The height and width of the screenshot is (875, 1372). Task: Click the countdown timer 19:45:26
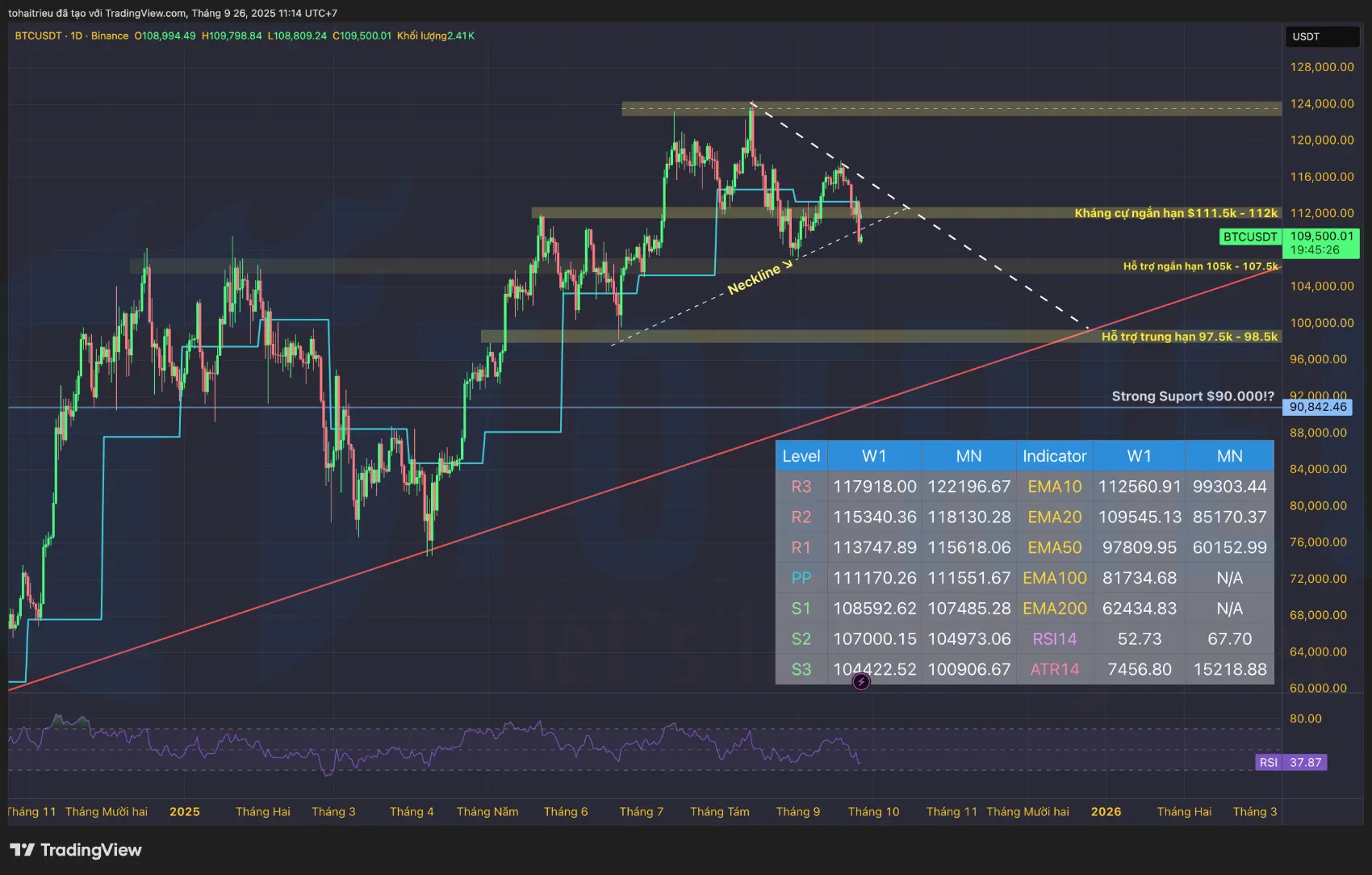(1315, 250)
